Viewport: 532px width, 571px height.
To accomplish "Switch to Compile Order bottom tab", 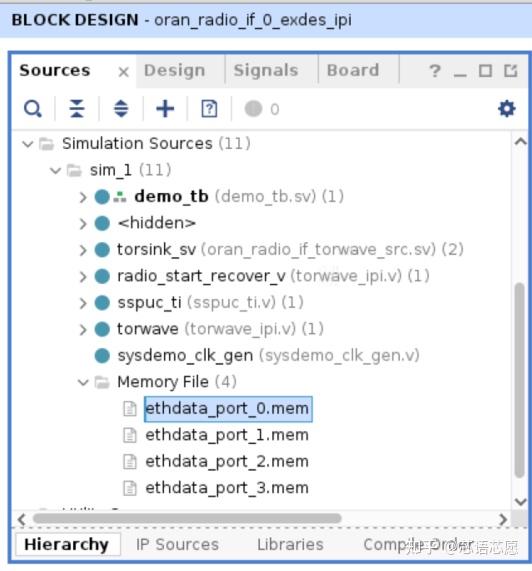I will pos(419,545).
